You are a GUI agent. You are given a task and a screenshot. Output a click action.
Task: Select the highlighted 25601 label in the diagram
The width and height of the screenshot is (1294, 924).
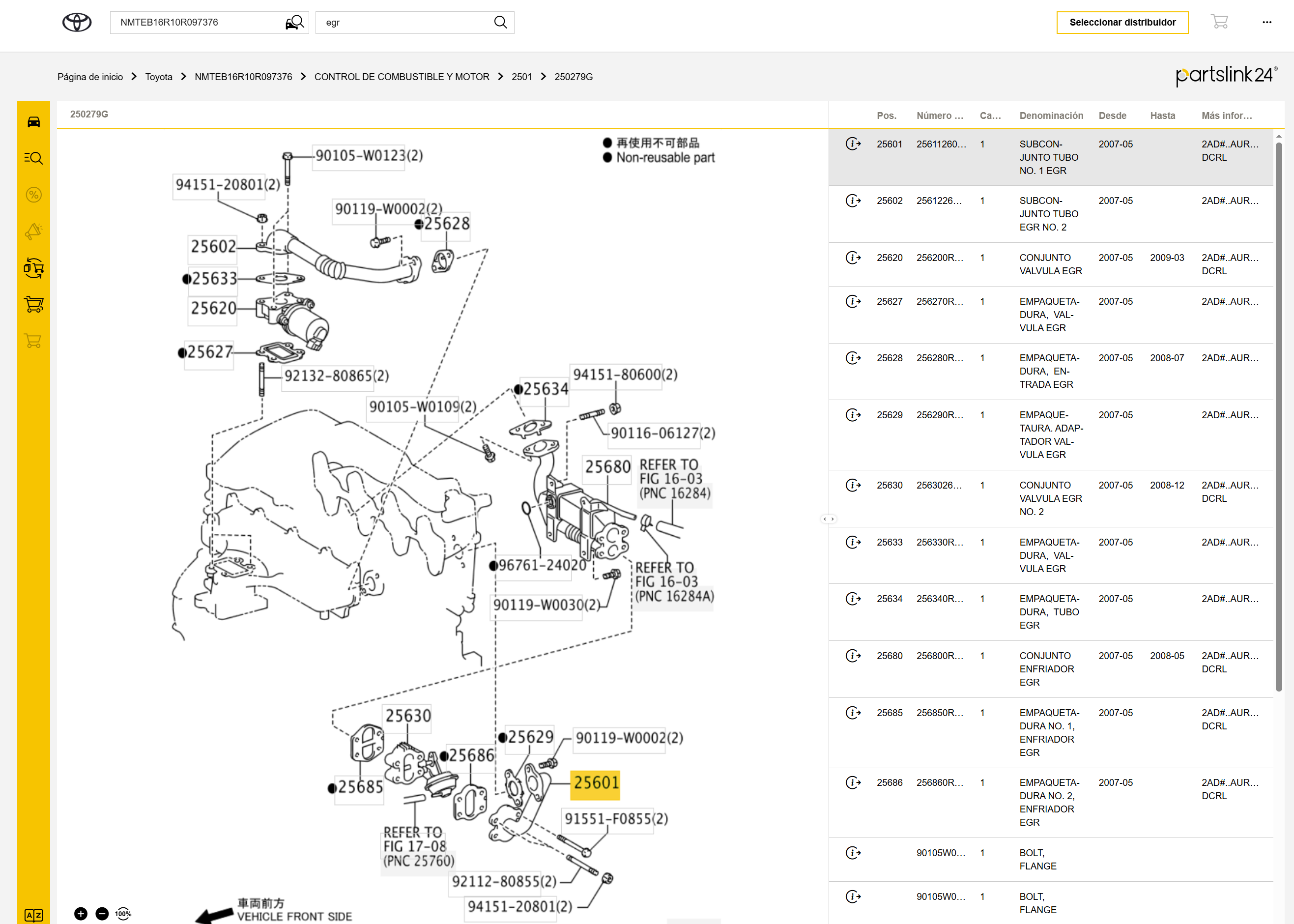(x=596, y=783)
